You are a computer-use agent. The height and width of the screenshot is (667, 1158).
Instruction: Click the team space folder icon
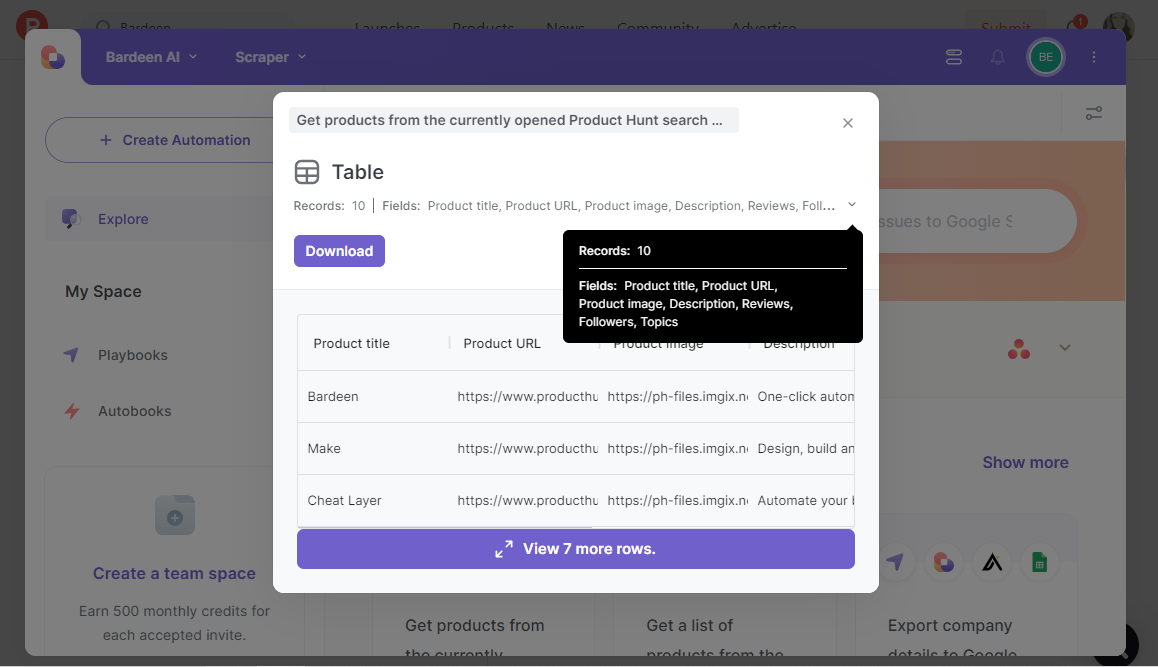tap(175, 515)
